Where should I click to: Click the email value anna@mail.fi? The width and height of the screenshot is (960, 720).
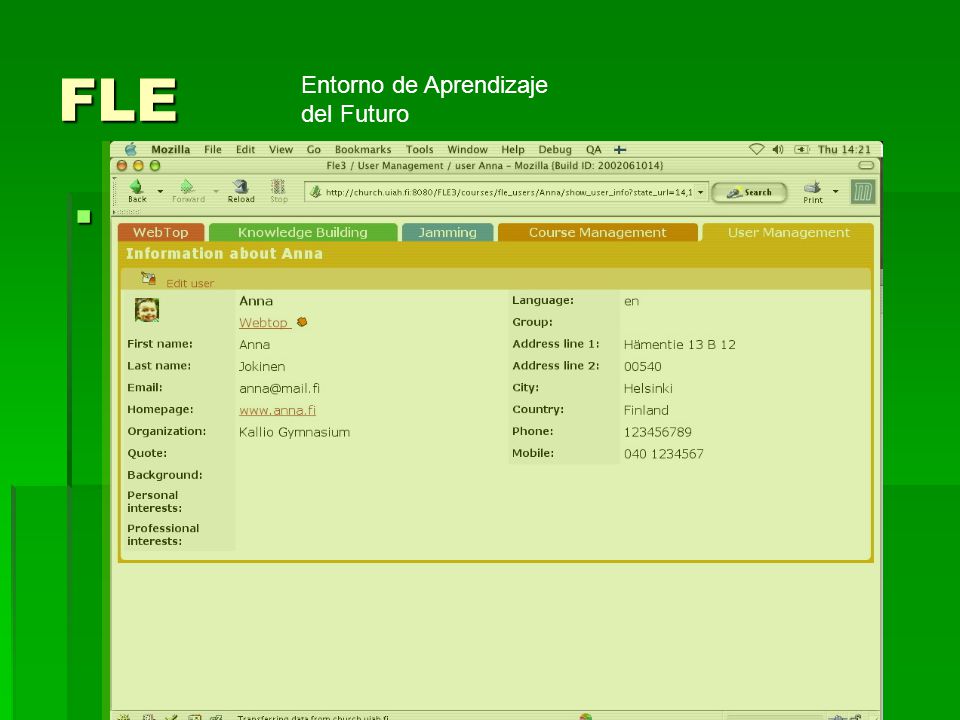point(279,389)
